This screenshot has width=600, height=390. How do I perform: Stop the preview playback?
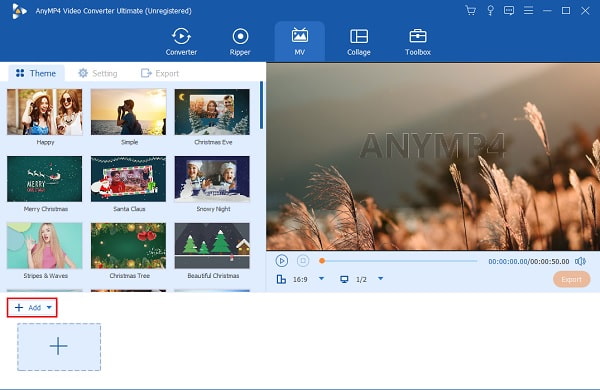tap(303, 261)
